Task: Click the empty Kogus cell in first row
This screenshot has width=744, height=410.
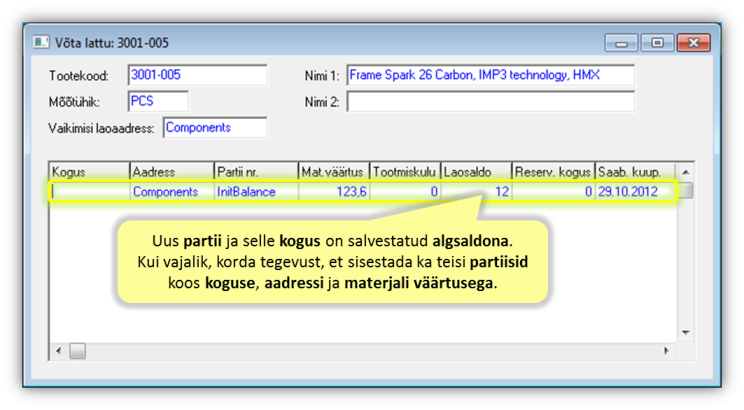Action: (89, 192)
